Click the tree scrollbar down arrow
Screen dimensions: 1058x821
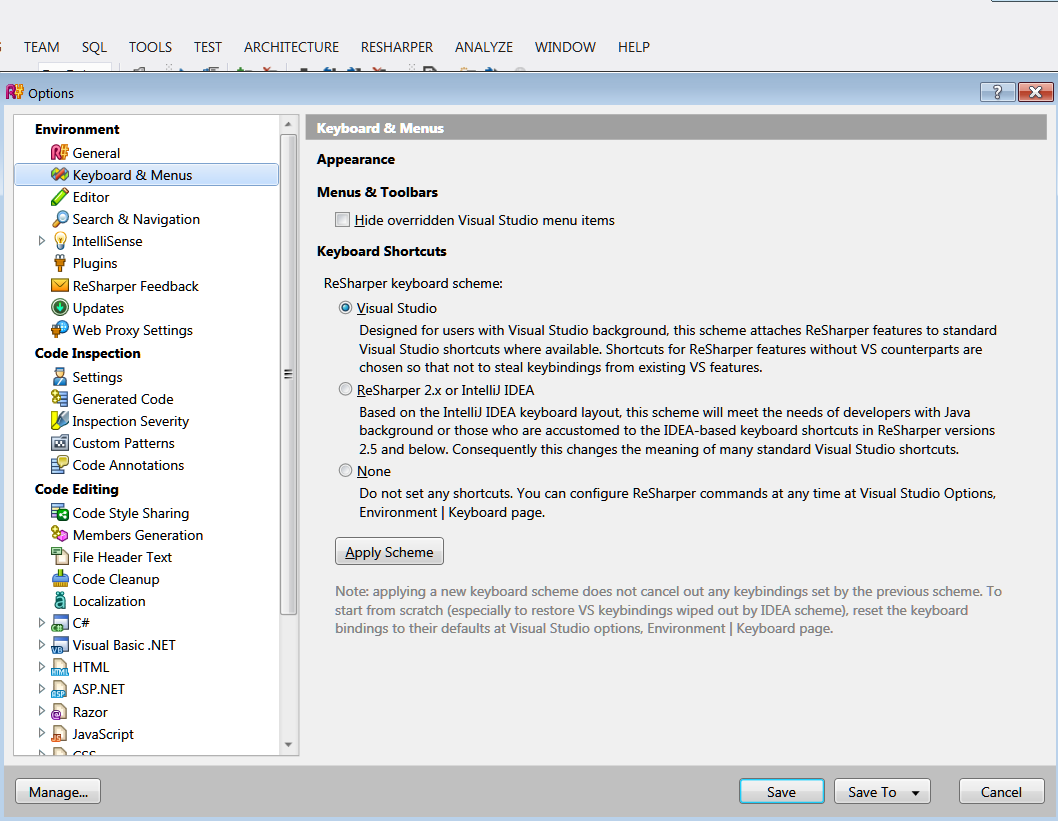[x=288, y=745]
